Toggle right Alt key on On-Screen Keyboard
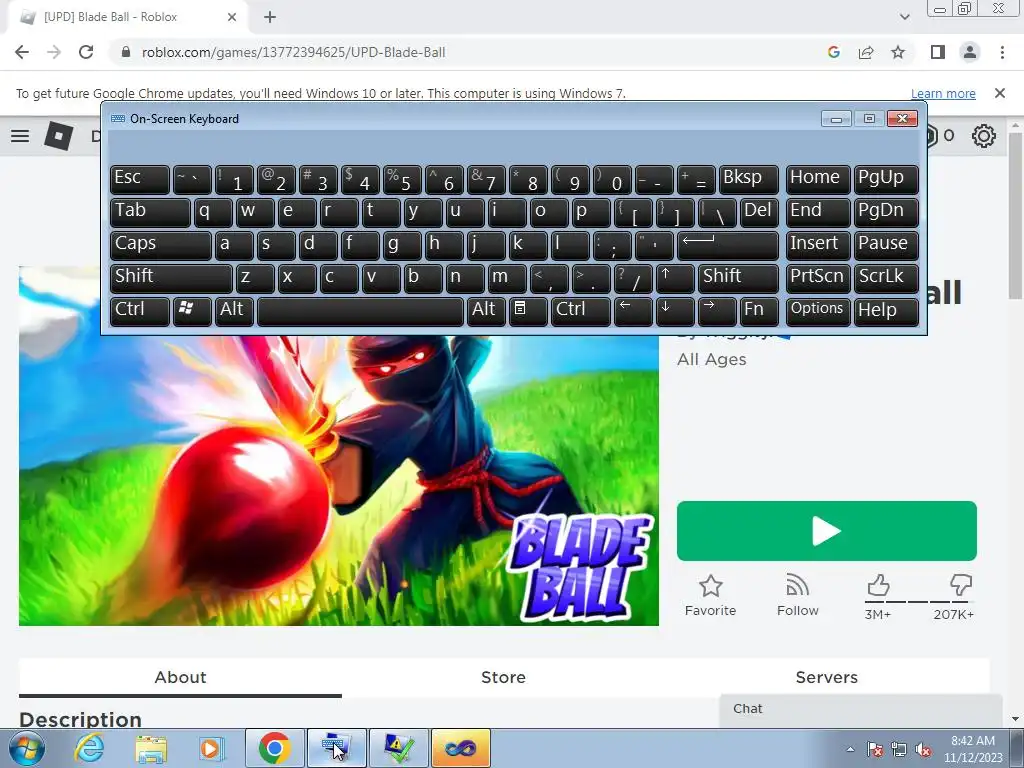The image size is (1024, 768). (x=486, y=310)
